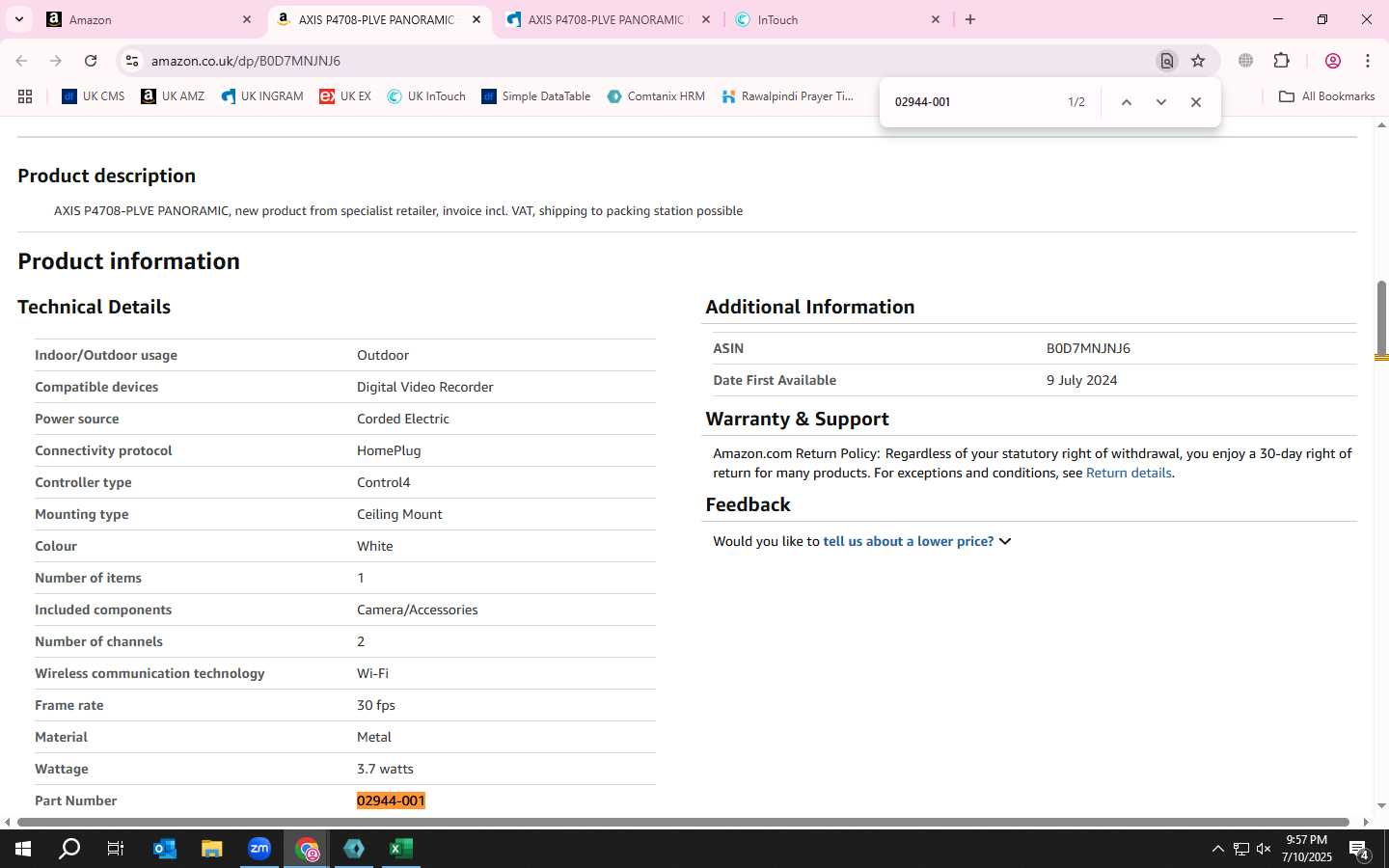This screenshot has height=868, width=1389.
Task: Open the notification center icon
Action: tap(1359, 850)
